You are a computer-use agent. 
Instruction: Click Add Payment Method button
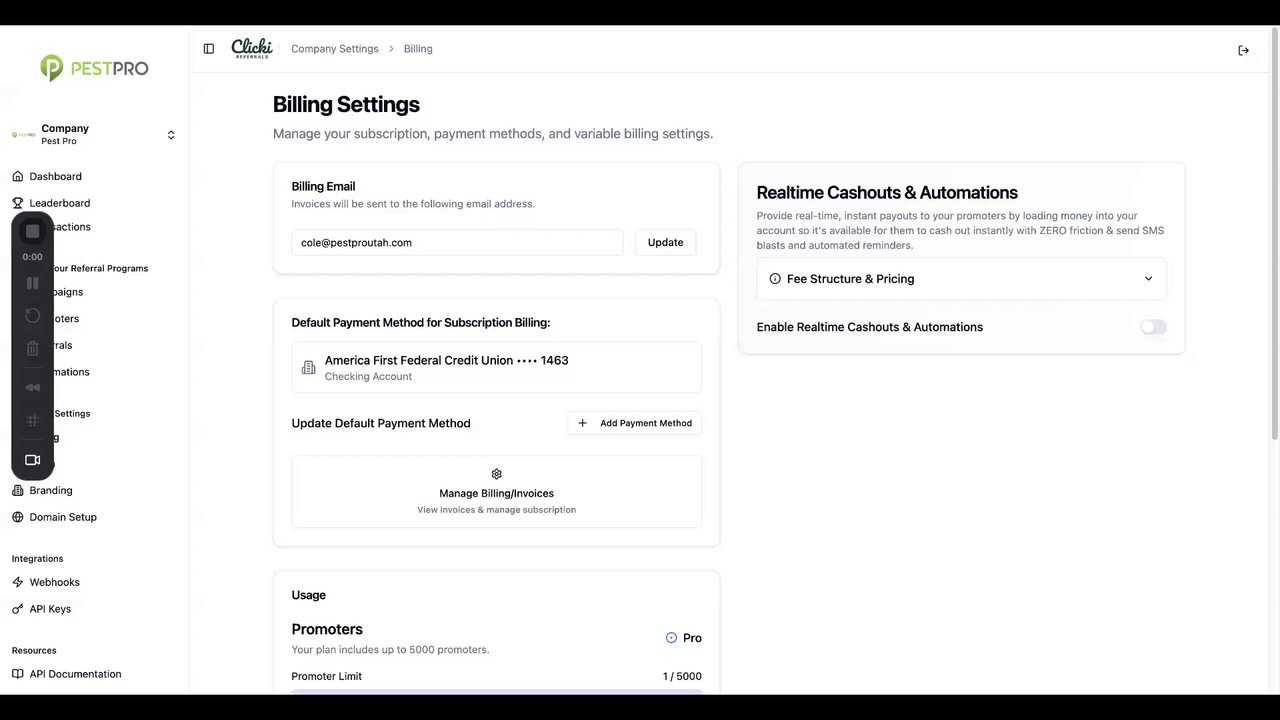pyautogui.click(x=635, y=423)
